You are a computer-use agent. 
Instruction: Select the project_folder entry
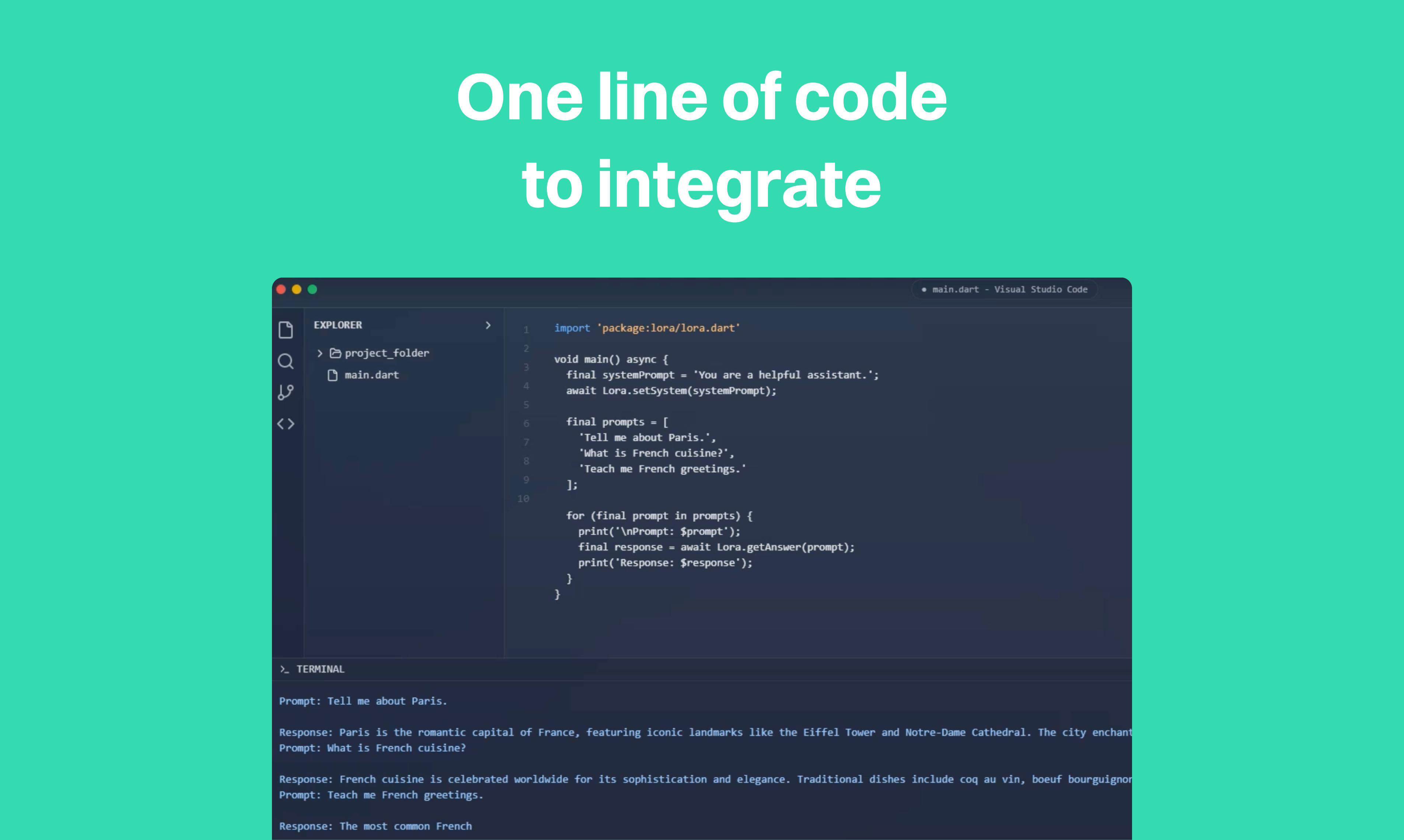[387, 353]
